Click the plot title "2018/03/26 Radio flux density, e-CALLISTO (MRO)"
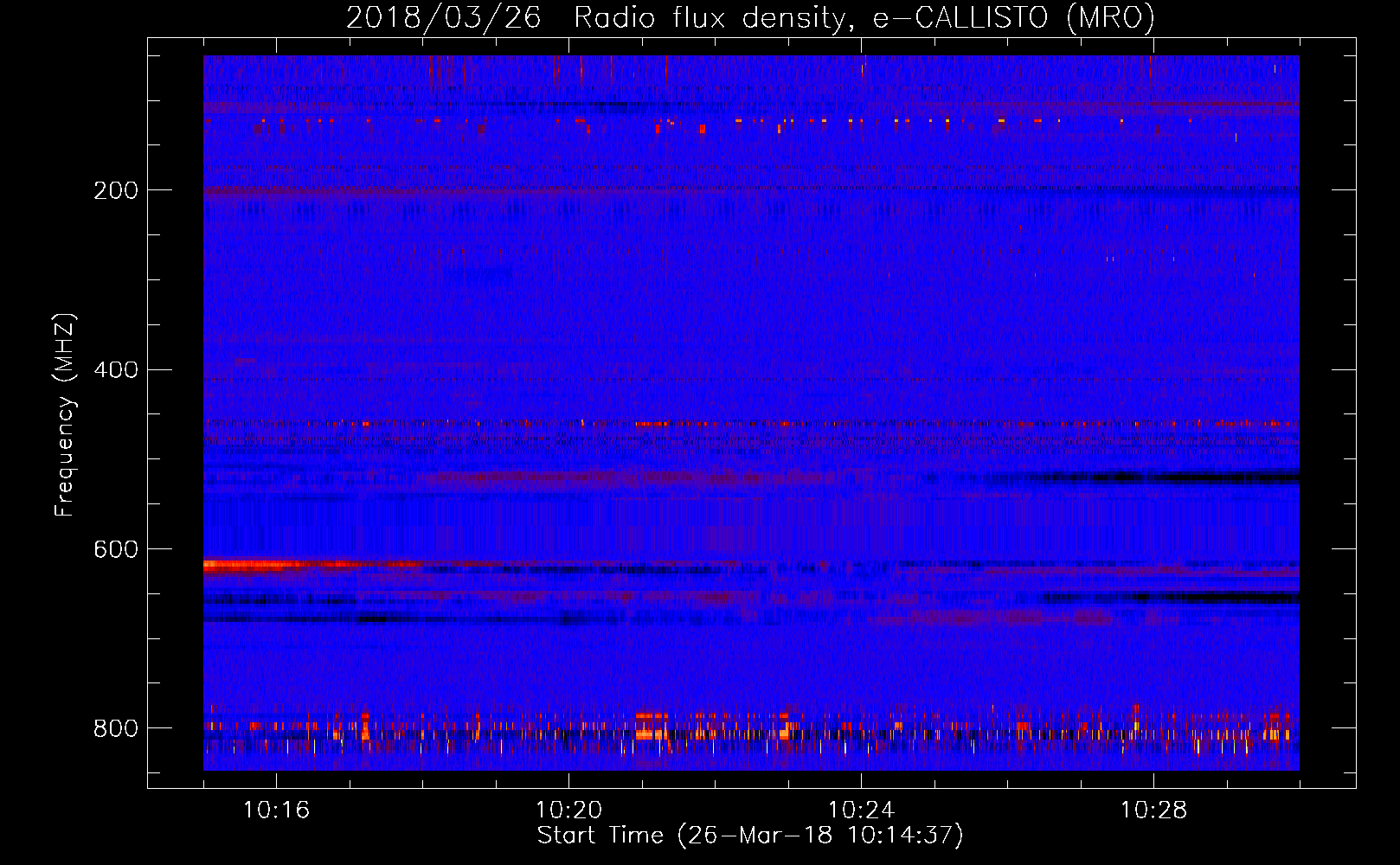This screenshot has width=1400, height=865. click(750, 17)
